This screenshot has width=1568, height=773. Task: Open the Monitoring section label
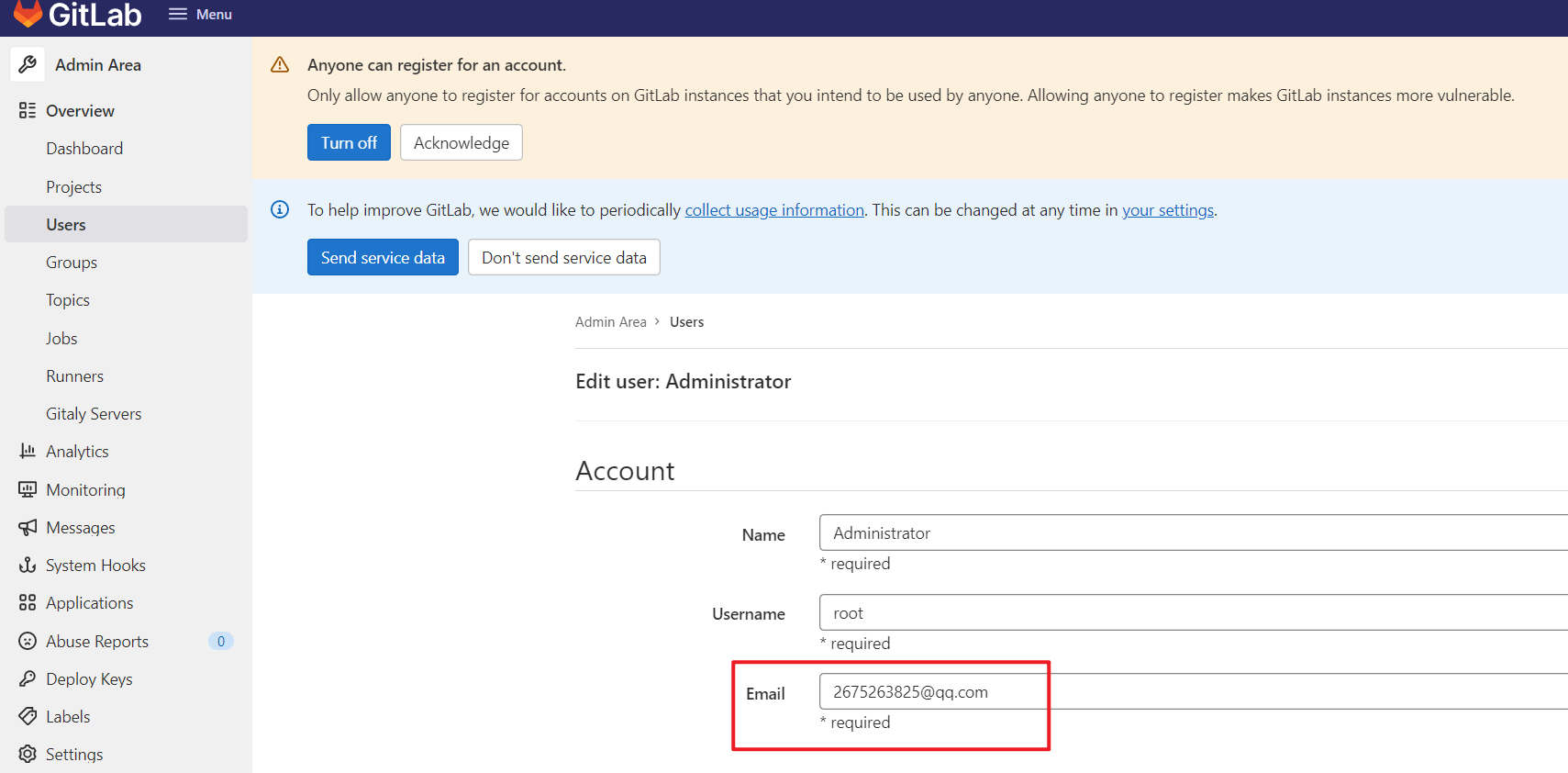tap(85, 489)
